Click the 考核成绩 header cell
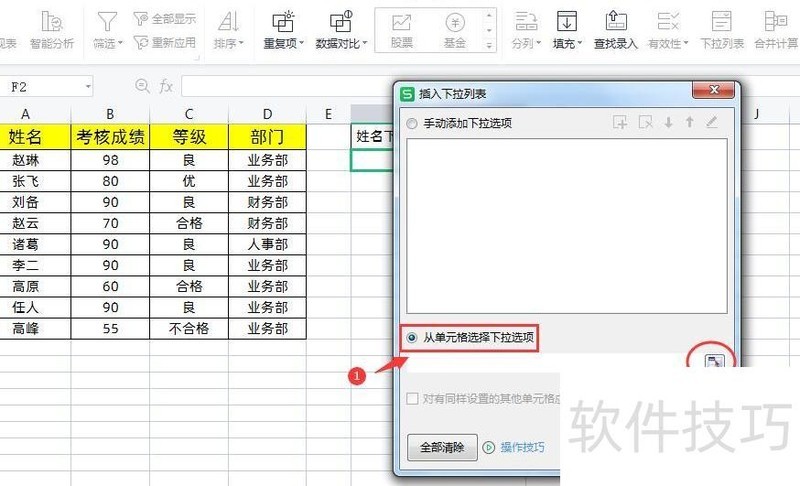Viewport: 800px width, 486px height. (x=110, y=137)
